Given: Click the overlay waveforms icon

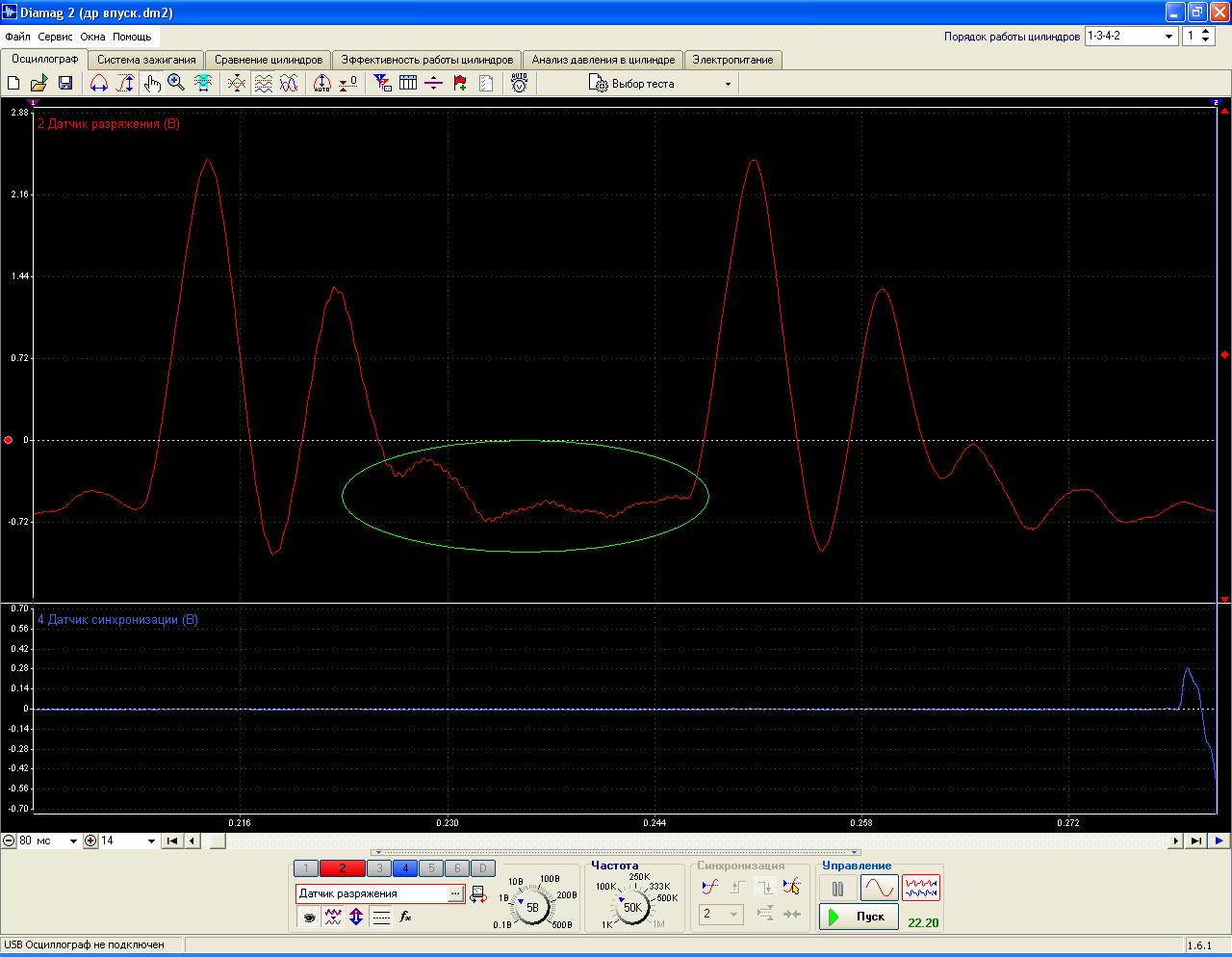Looking at the screenshot, I should [x=237, y=84].
